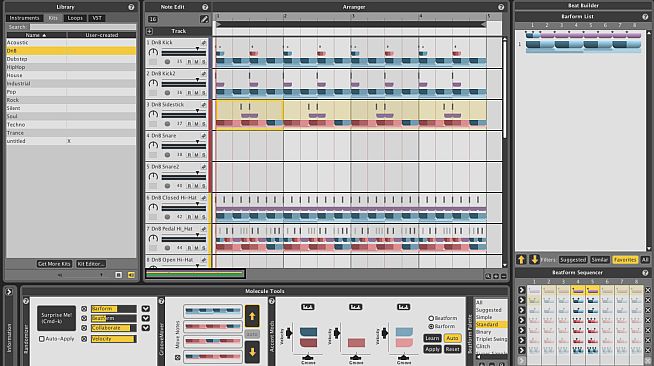The width and height of the screenshot is (654, 366).
Task: Switch to the Instruments tab
Action: [x=24, y=18]
